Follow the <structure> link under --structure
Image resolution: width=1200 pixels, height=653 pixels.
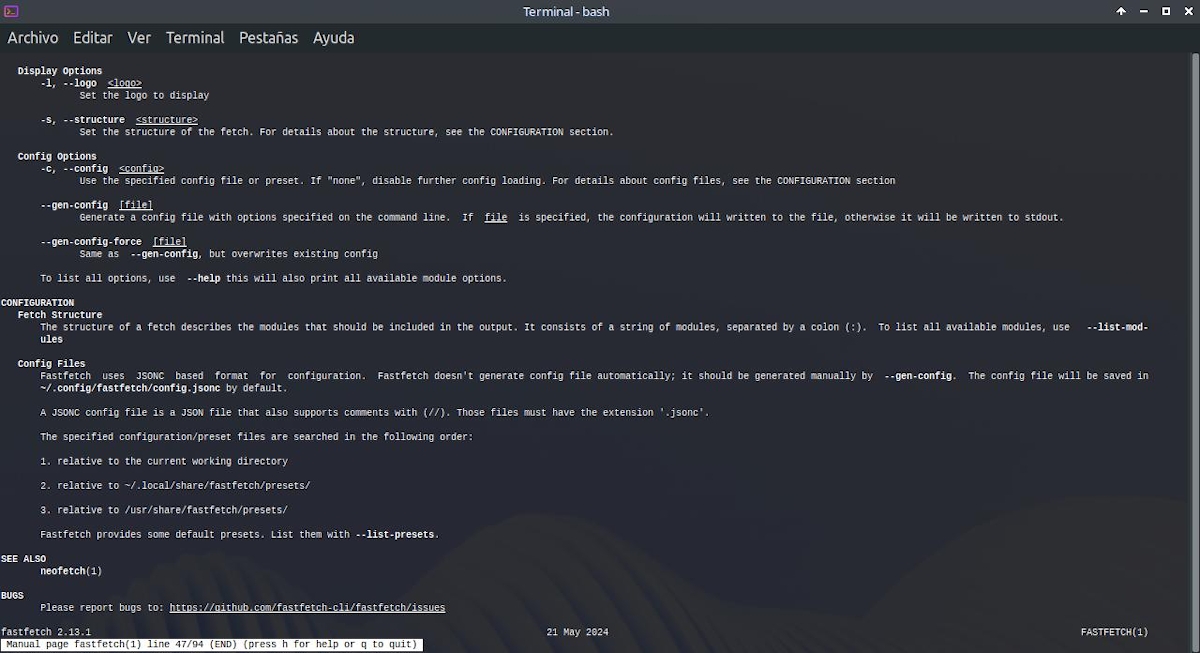[166, 119]
